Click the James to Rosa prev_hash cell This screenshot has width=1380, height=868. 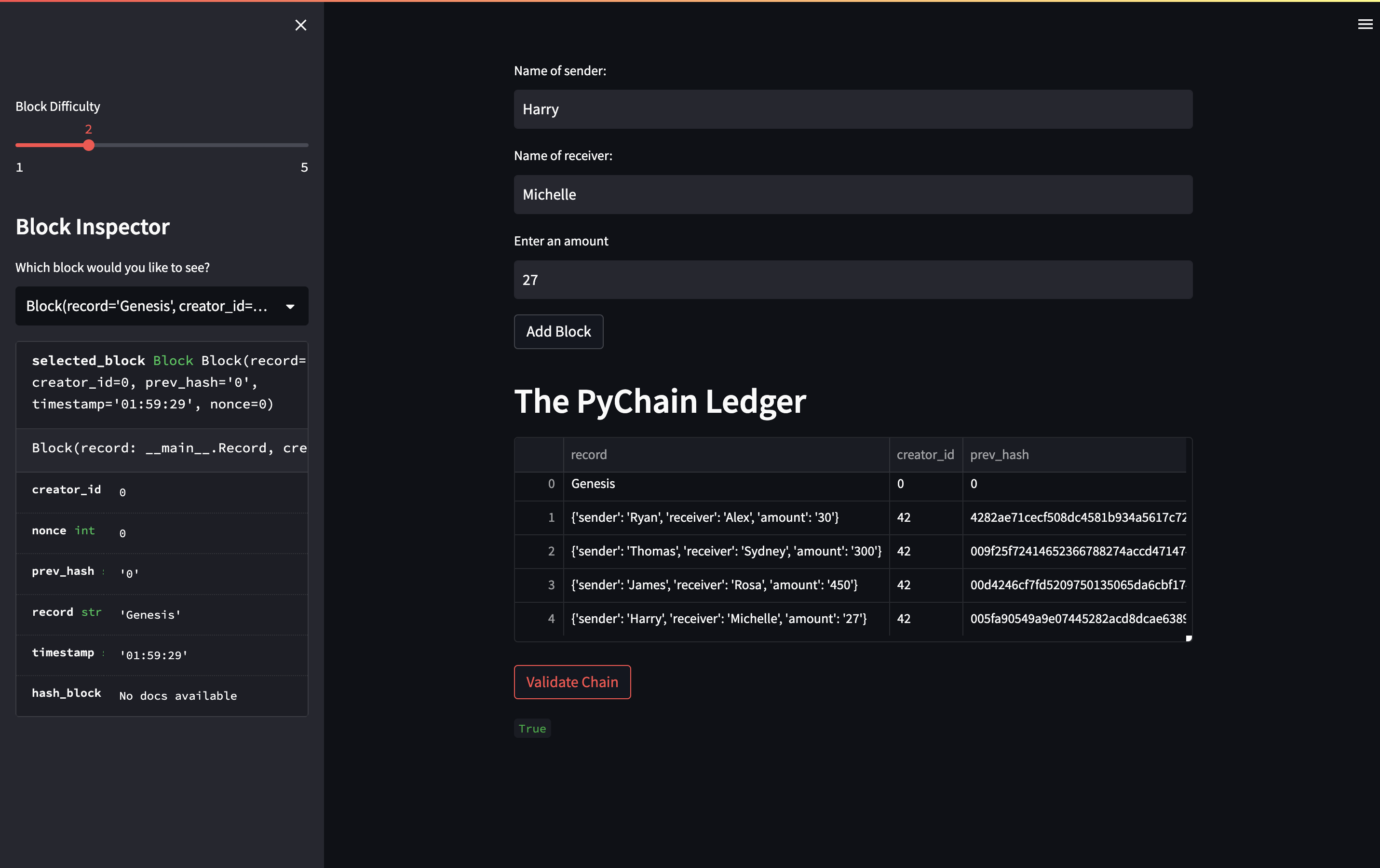(1076, 585)
